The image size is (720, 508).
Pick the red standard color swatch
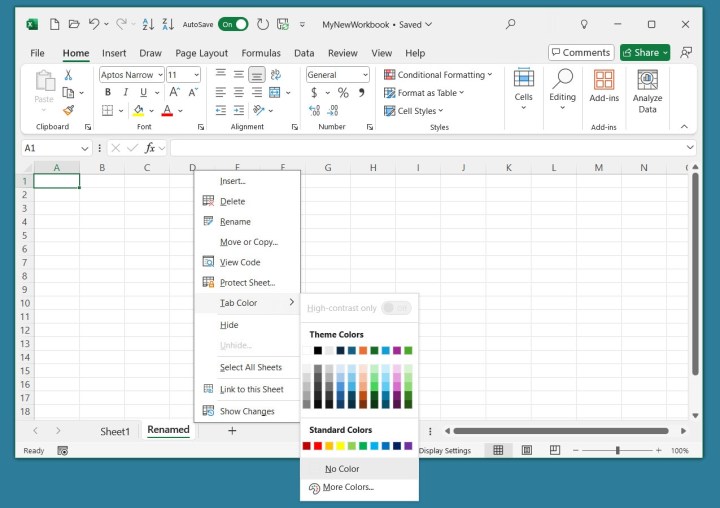[x=318, y=446]
